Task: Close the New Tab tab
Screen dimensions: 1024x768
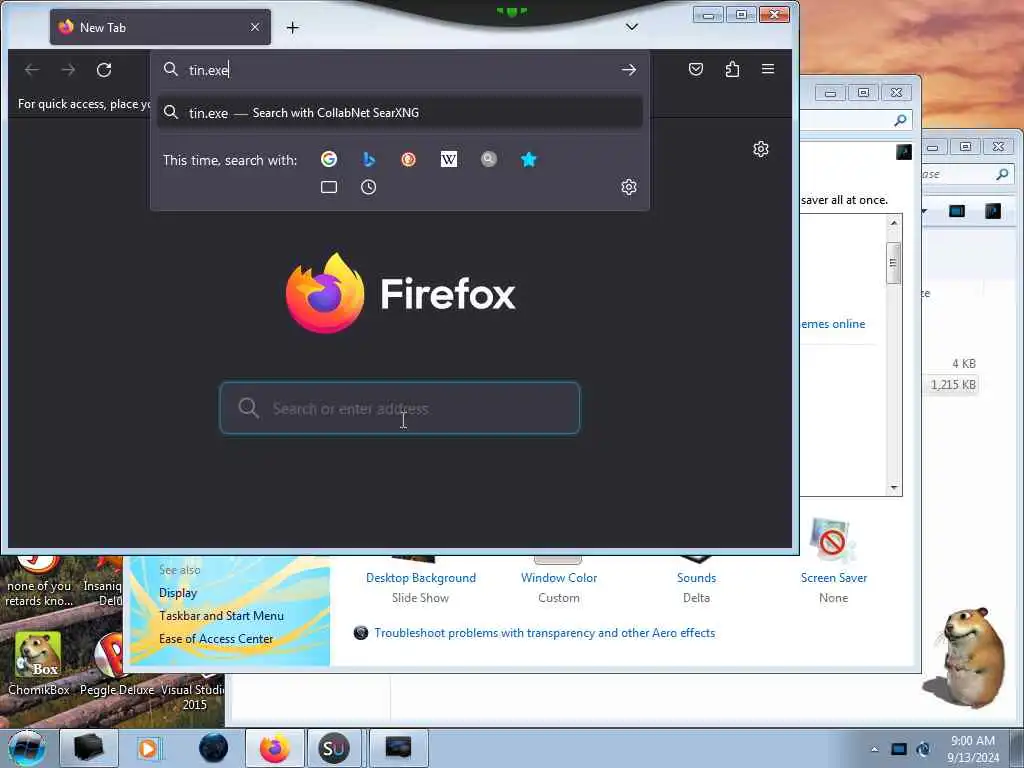Action: [255, 27]
